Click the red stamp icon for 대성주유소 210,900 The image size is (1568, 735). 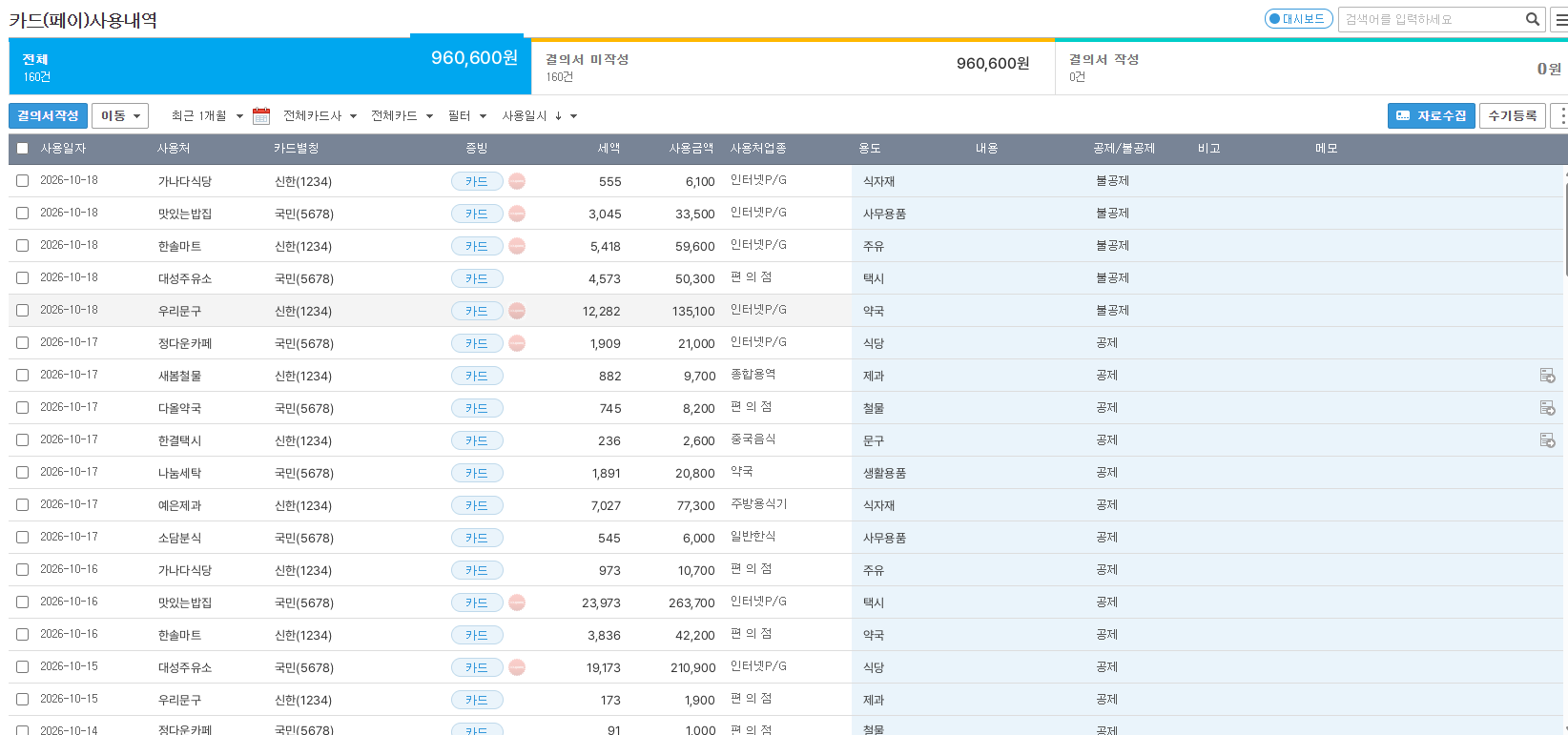517,667
